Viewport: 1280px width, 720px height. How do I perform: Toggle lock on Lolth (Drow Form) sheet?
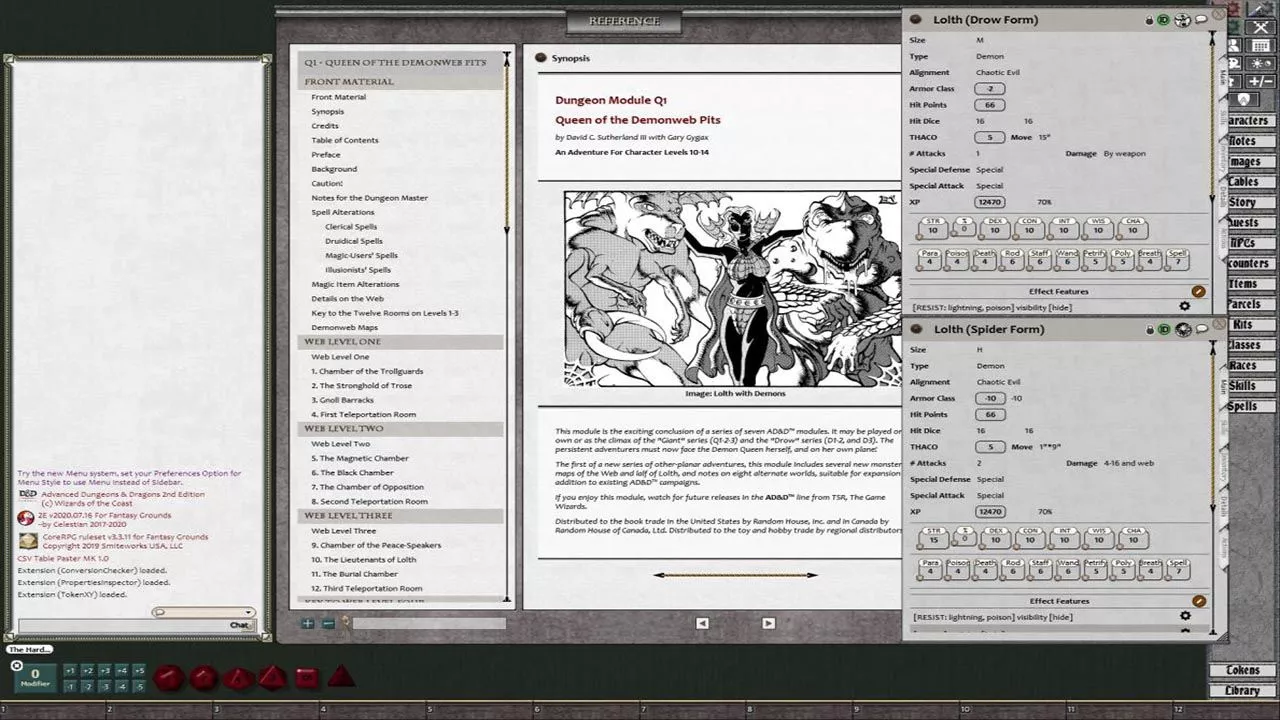(x=1149, y=20)
